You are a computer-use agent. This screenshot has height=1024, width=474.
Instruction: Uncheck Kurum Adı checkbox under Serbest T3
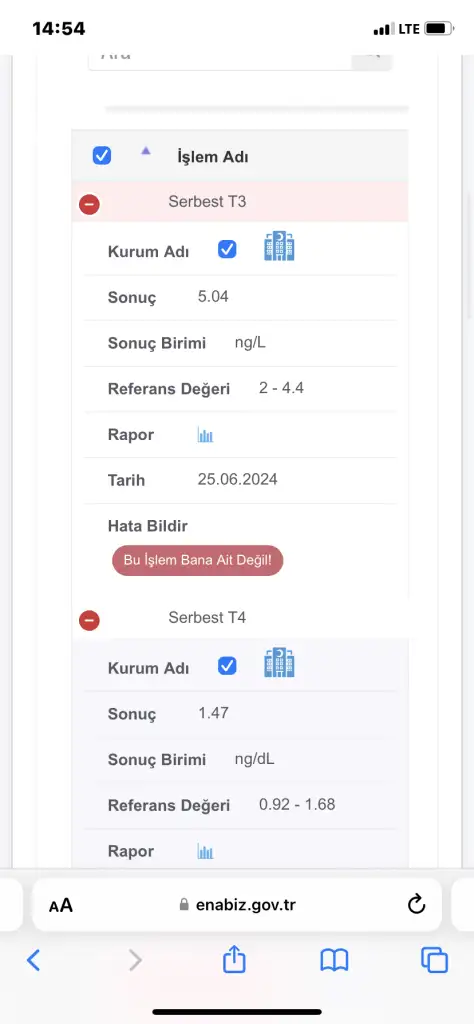tap(227, 249)
